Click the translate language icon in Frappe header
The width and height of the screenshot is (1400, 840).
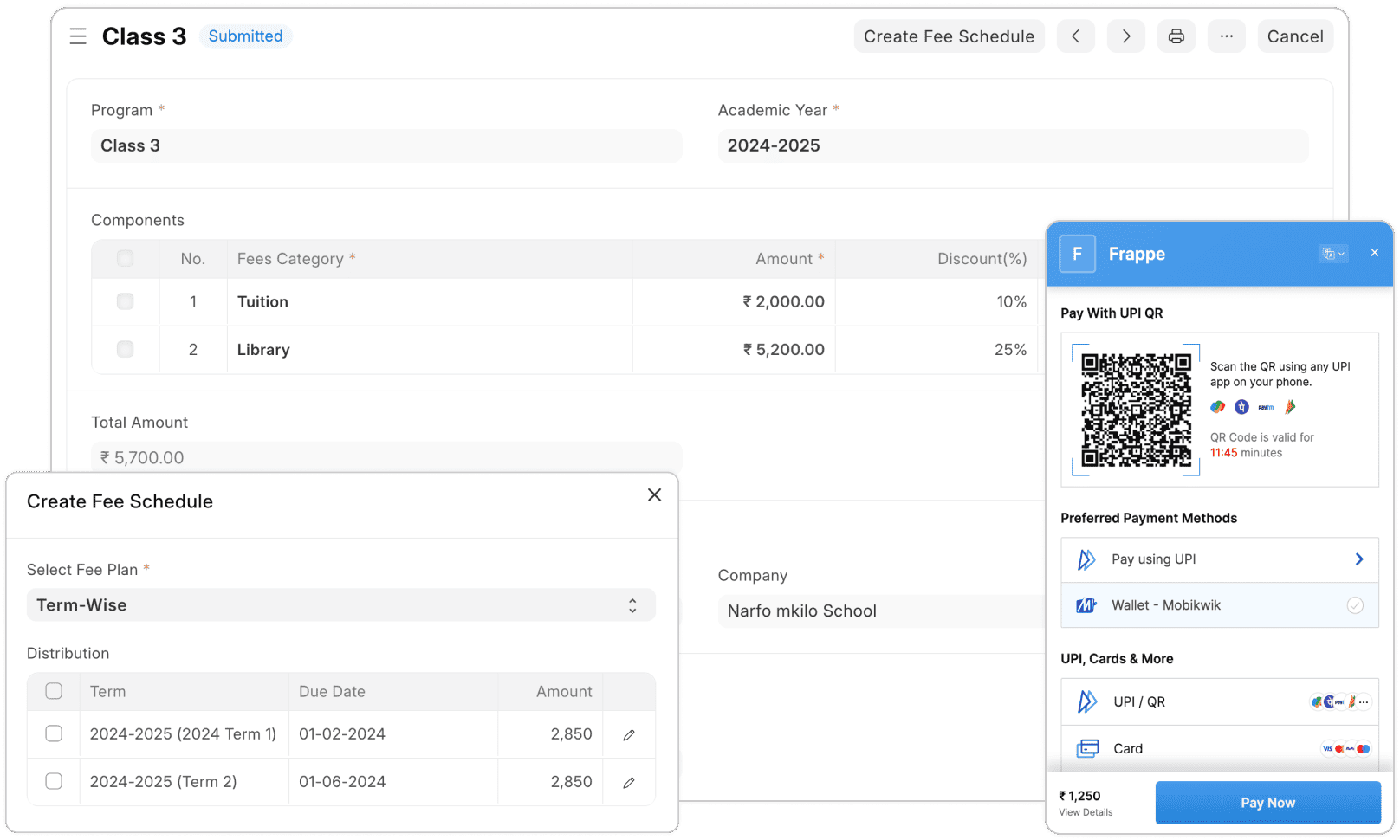coord(1328,253)
